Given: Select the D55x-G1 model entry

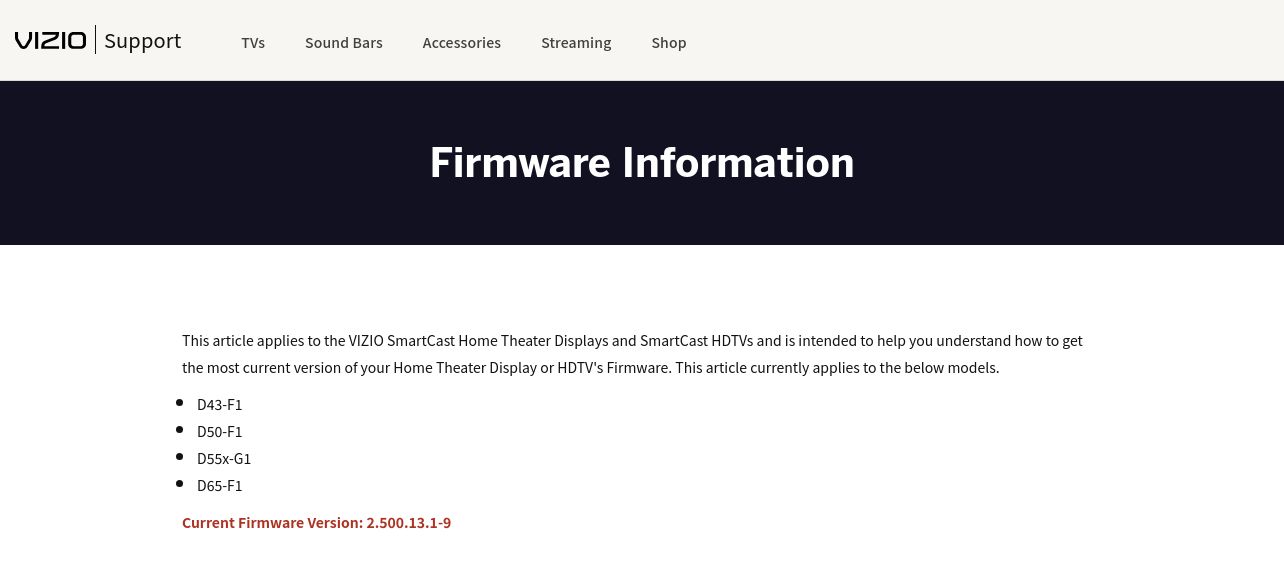Looking at the screenshot, I should pos(224,458).
